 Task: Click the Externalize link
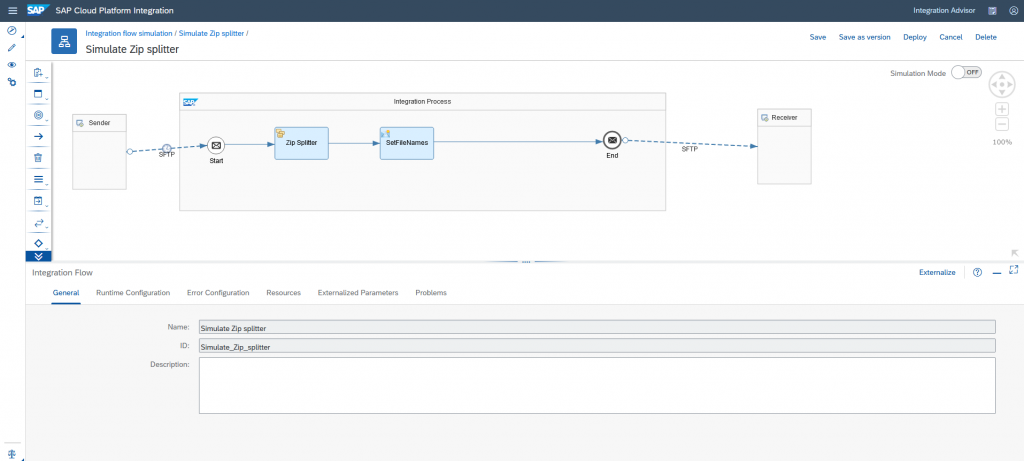pos(937,272)
